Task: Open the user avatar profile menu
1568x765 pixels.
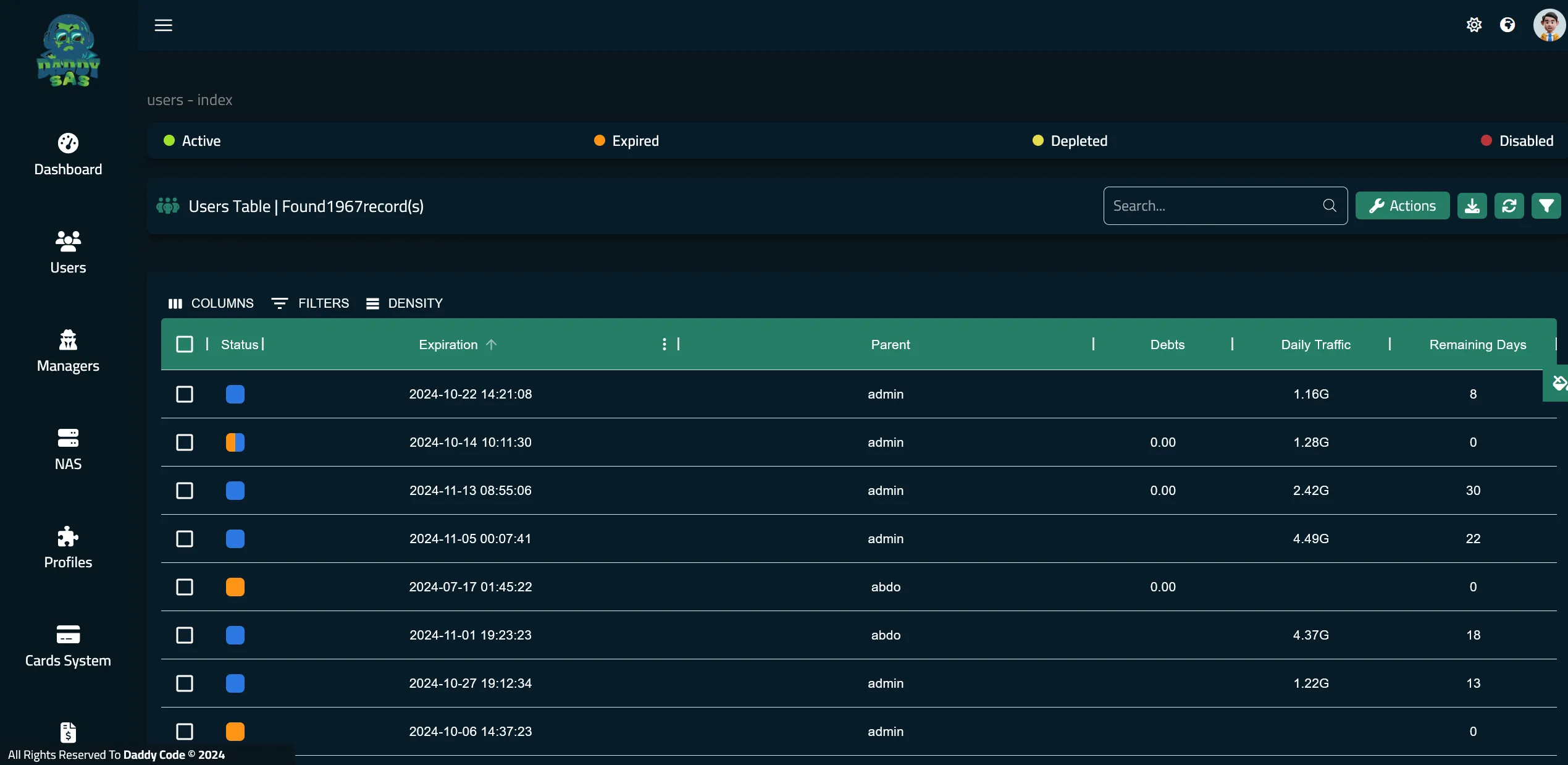Action: point(1549,25)
